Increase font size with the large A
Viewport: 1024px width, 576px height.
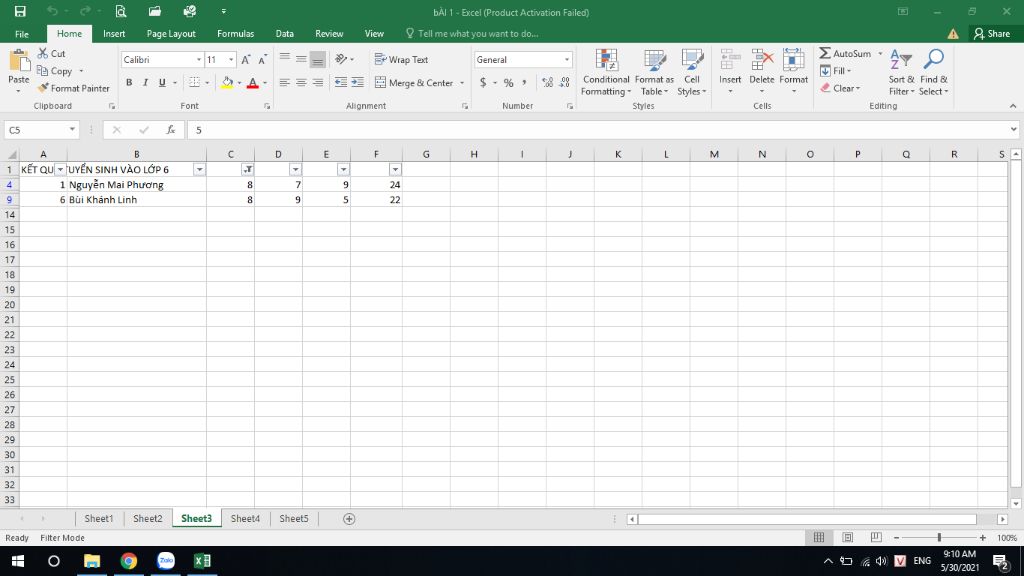(246, 59)
